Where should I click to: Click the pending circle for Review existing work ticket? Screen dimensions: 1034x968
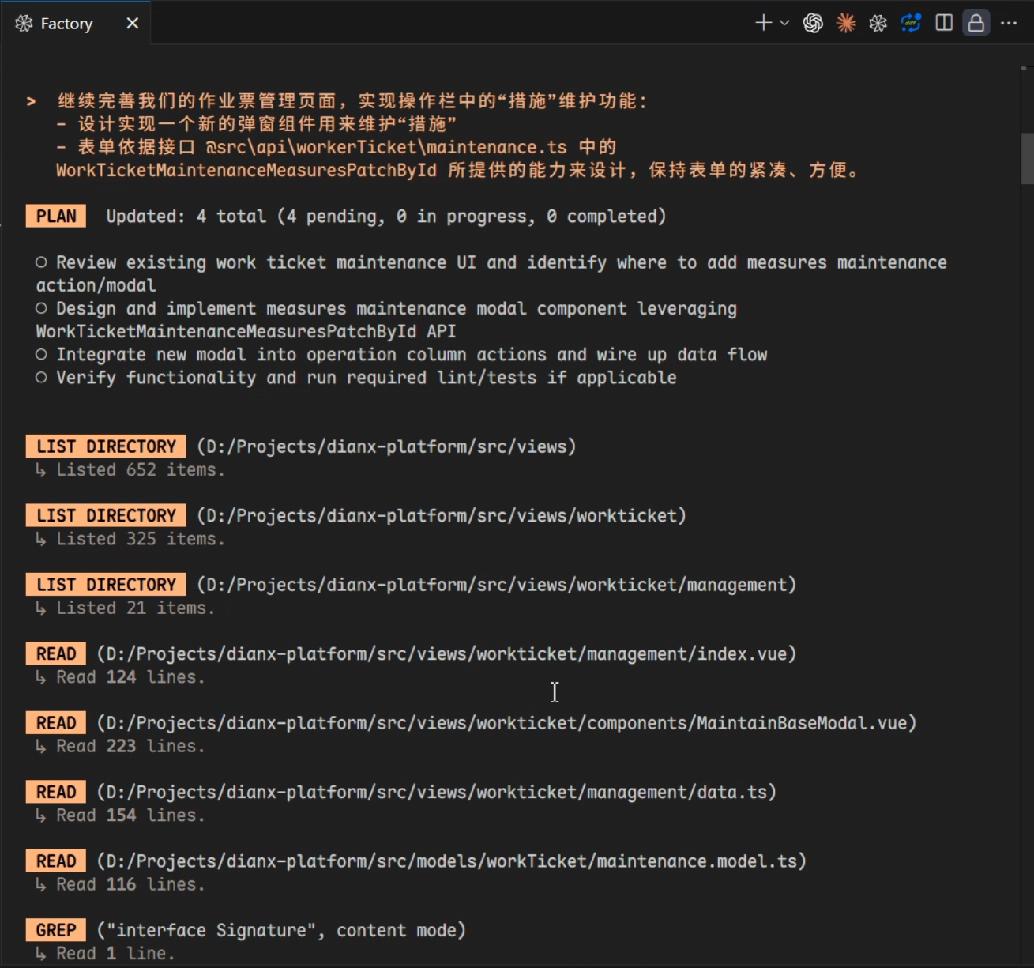(42, 262)
